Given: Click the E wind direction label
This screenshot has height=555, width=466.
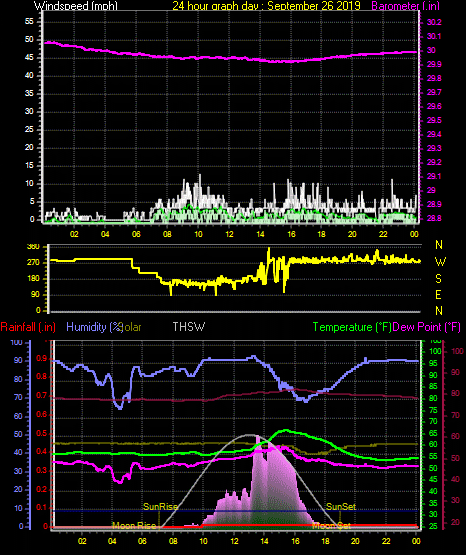Looking at the screenshot, I should point(438,294).
